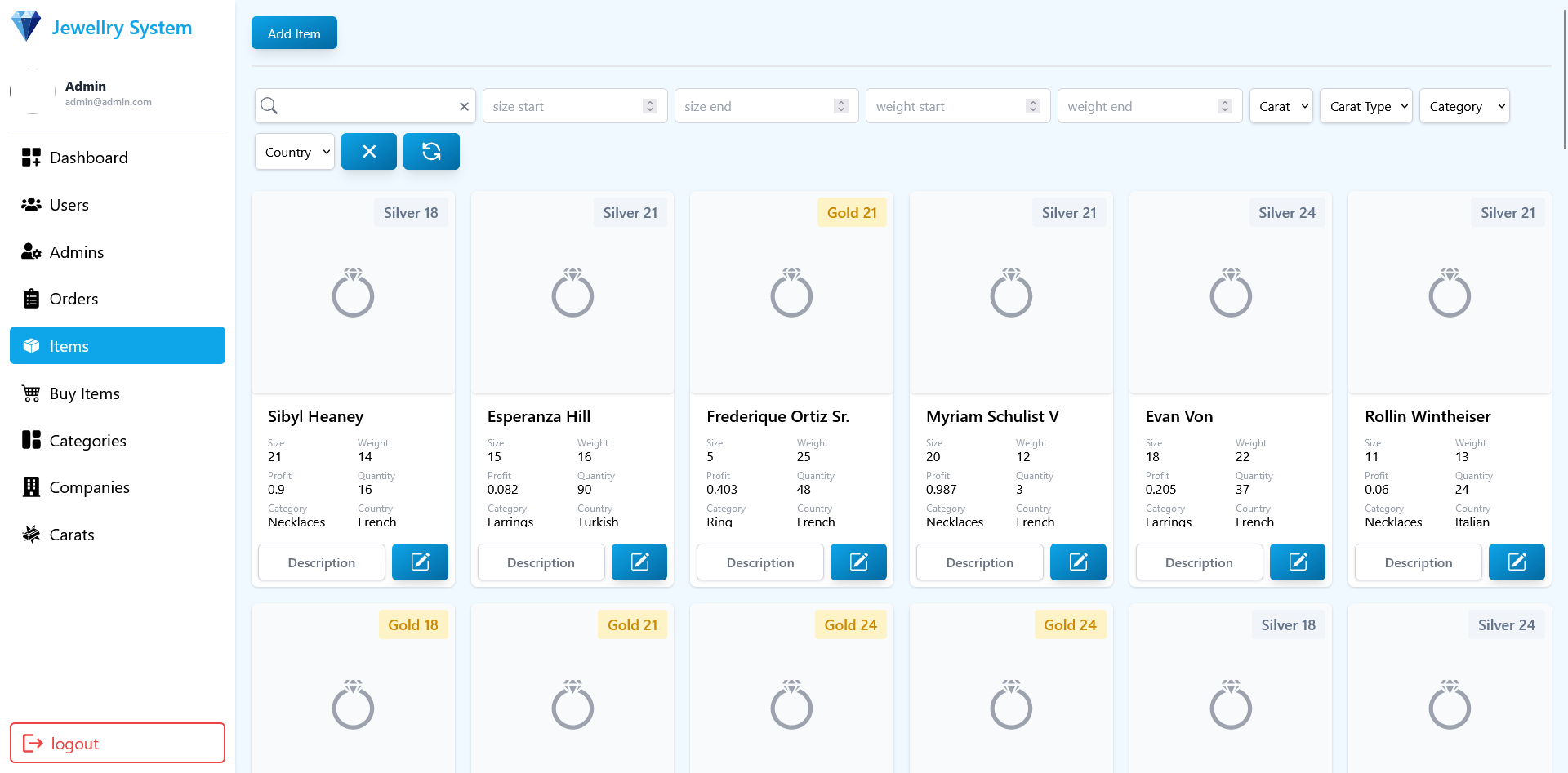
Task: Open the Carat dropdown filter
Action: point(1281,106)
